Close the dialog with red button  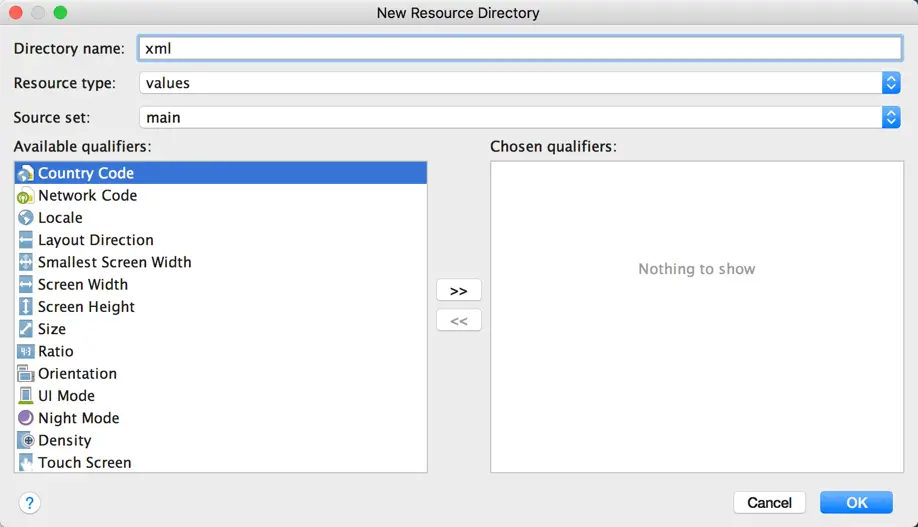[16, 12]
